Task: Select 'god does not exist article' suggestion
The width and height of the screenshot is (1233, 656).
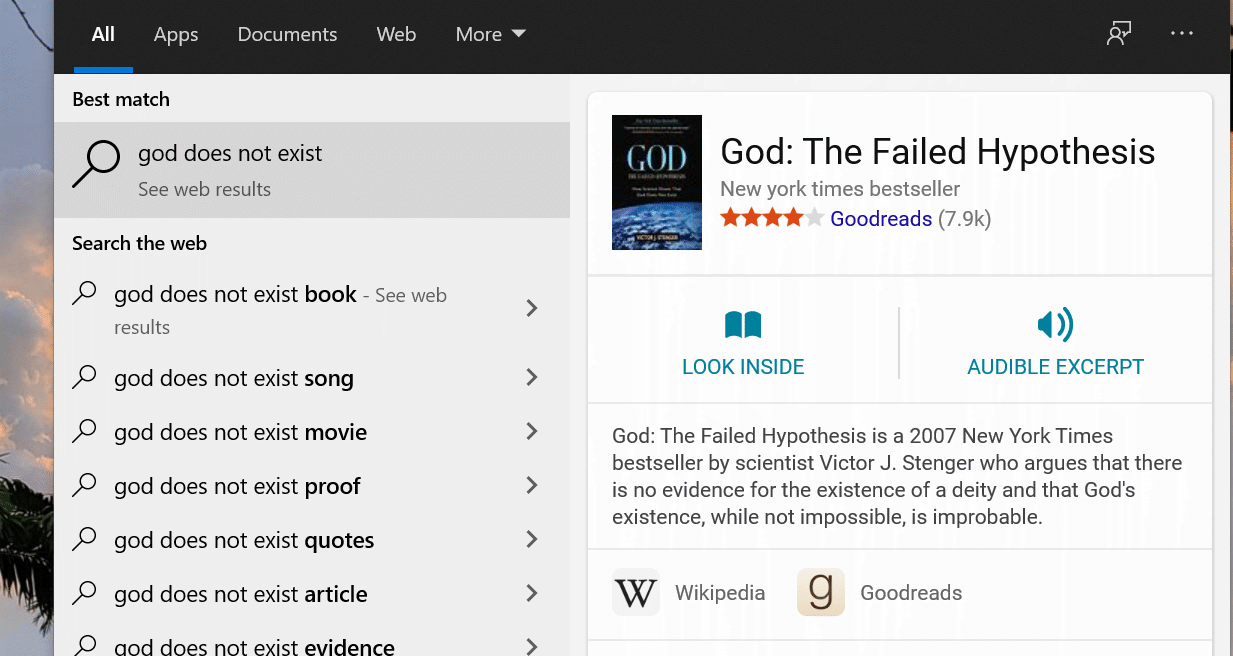Action: pos(312,594)
